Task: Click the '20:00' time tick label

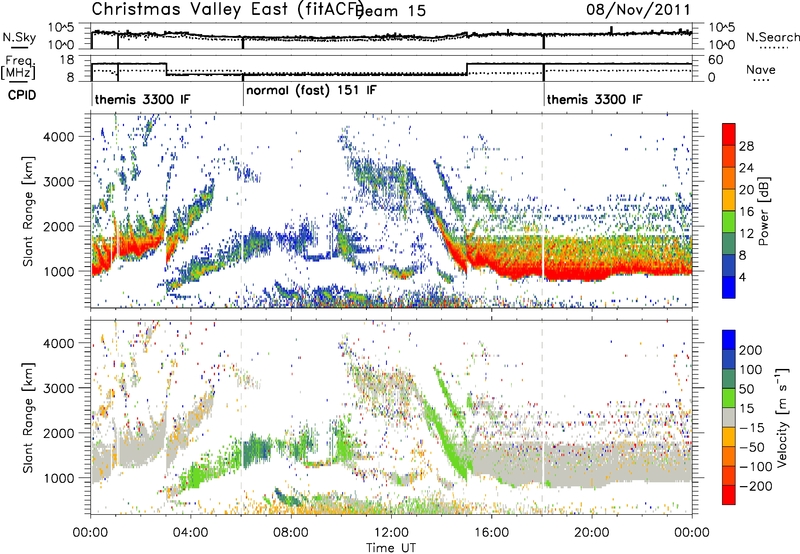Action: (591, 533)
